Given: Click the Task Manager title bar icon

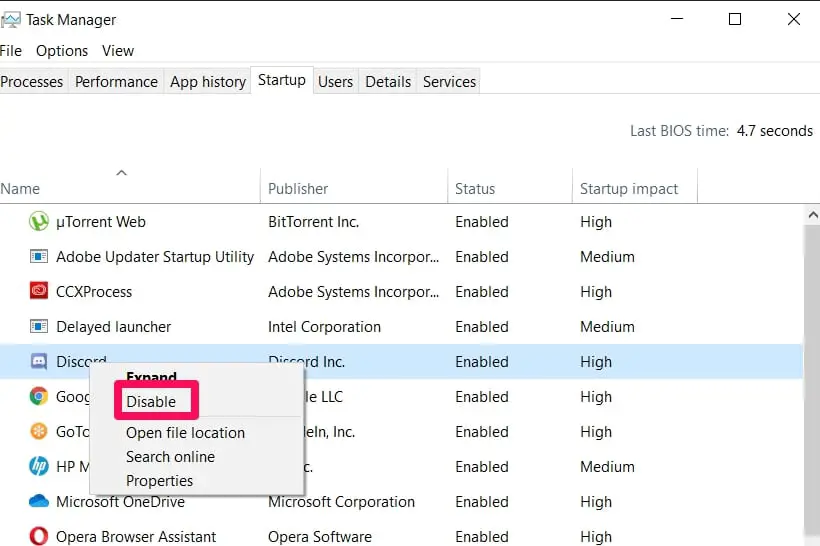Looking at the screenshot, I should (10, 20).
